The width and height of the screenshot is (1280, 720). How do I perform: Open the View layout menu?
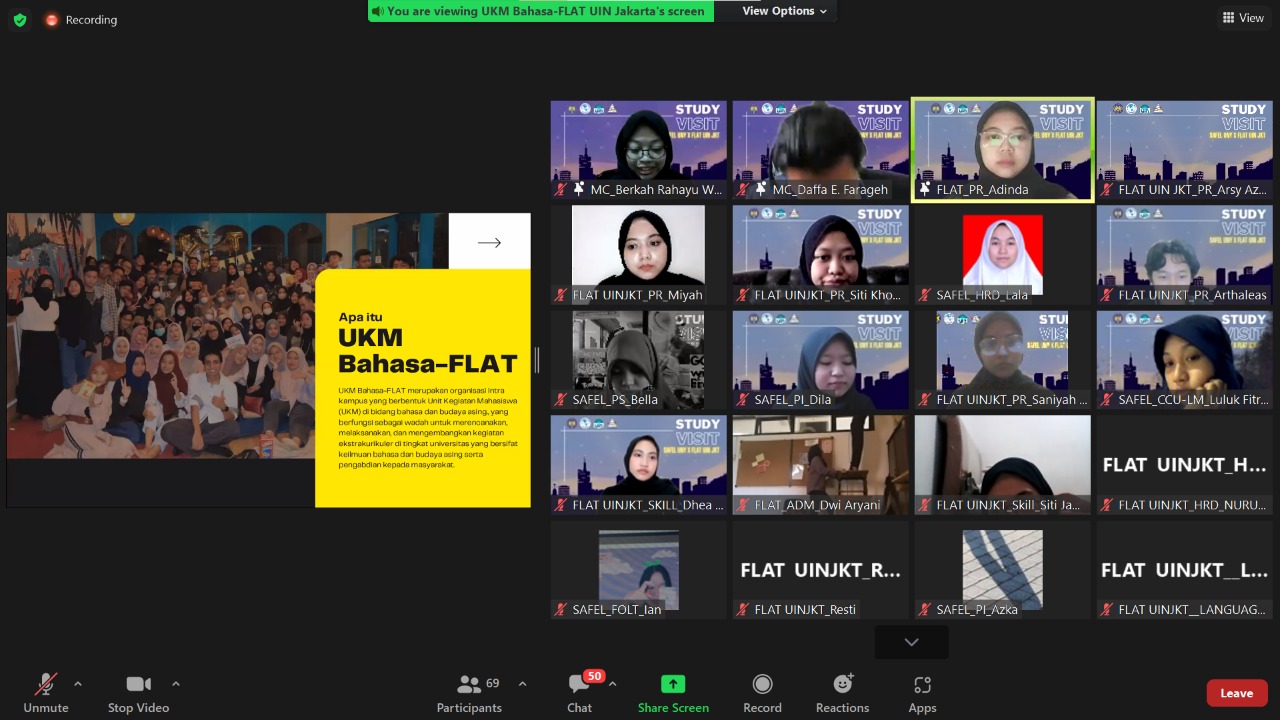click(x=1243, y=18)
